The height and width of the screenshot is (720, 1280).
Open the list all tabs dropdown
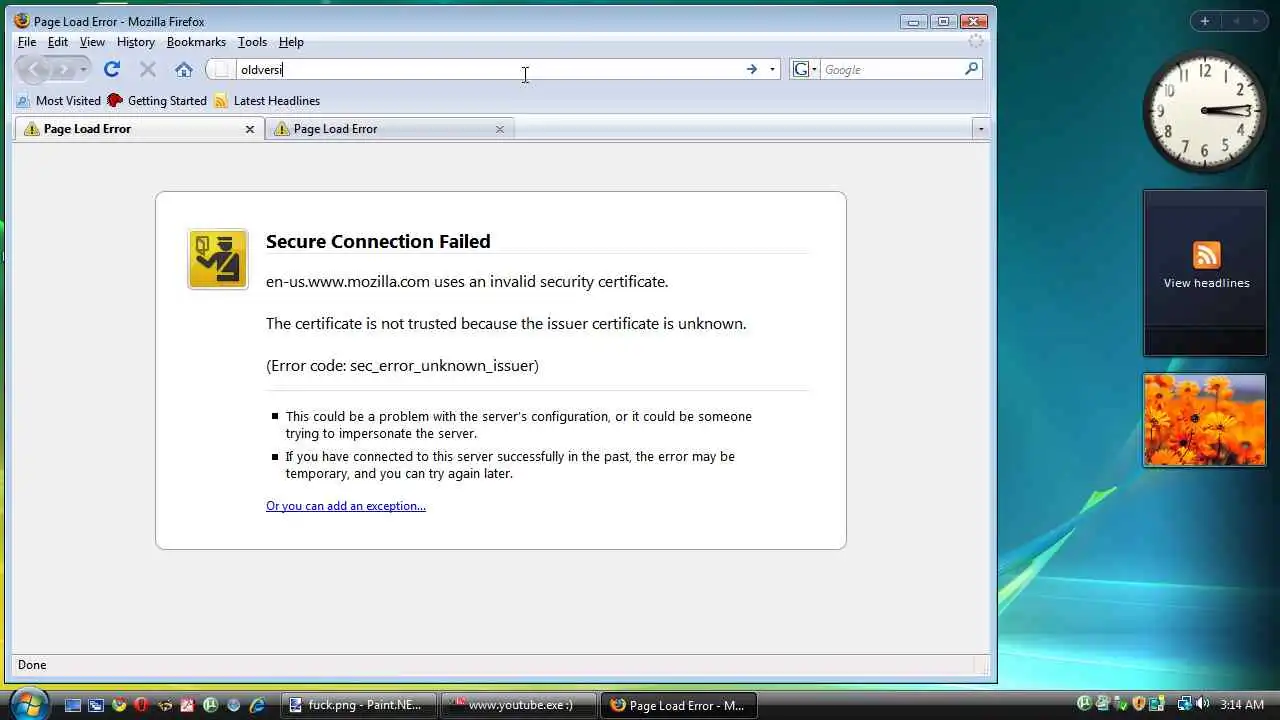pos(980,129)
